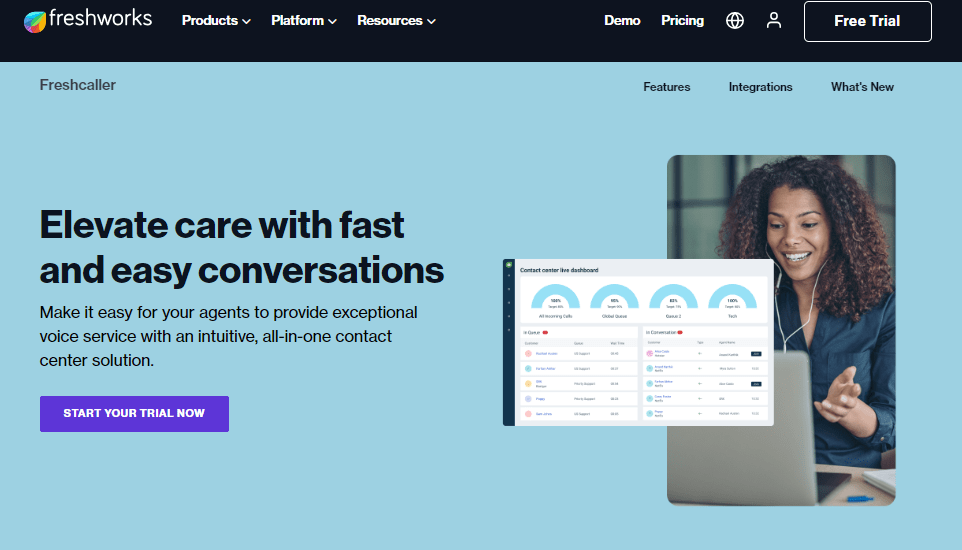Expand the Platform dropdown menu
Image resolution: width=962 pixels, height=550 pixels.
pos(304,21)
